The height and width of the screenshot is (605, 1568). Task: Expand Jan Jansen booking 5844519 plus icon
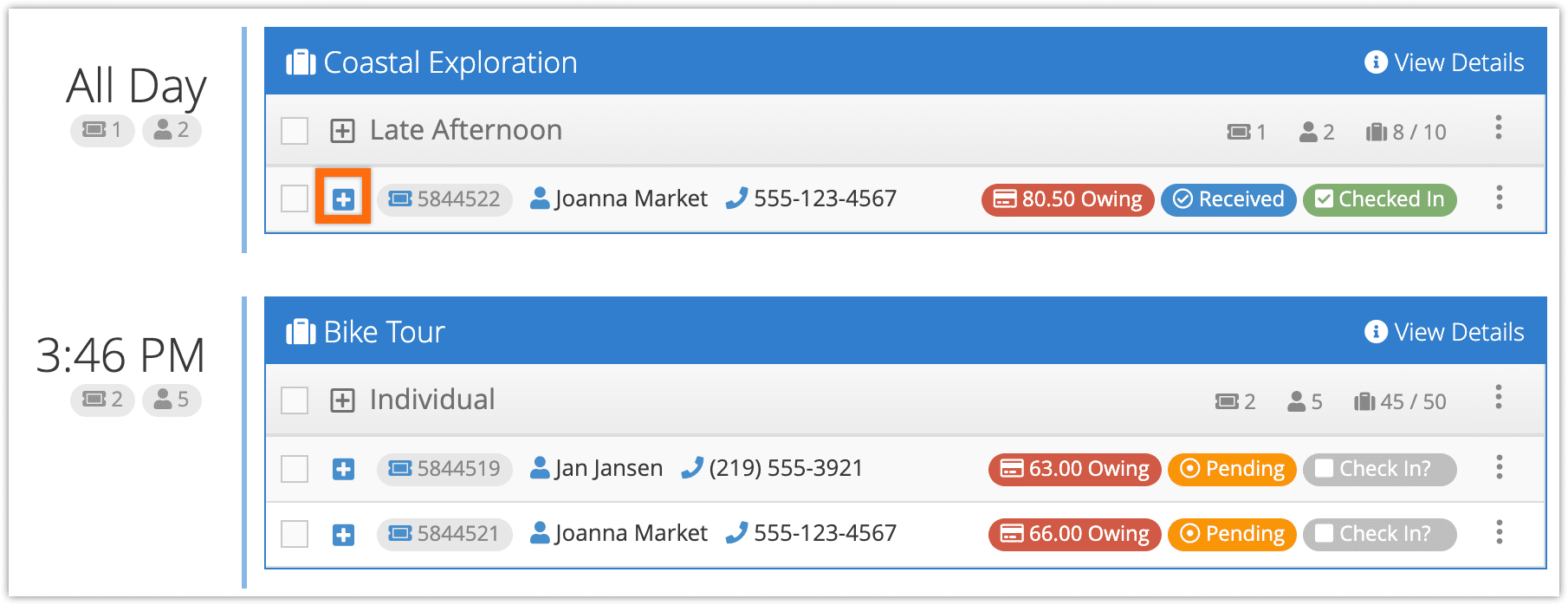(x=343, y=469)
